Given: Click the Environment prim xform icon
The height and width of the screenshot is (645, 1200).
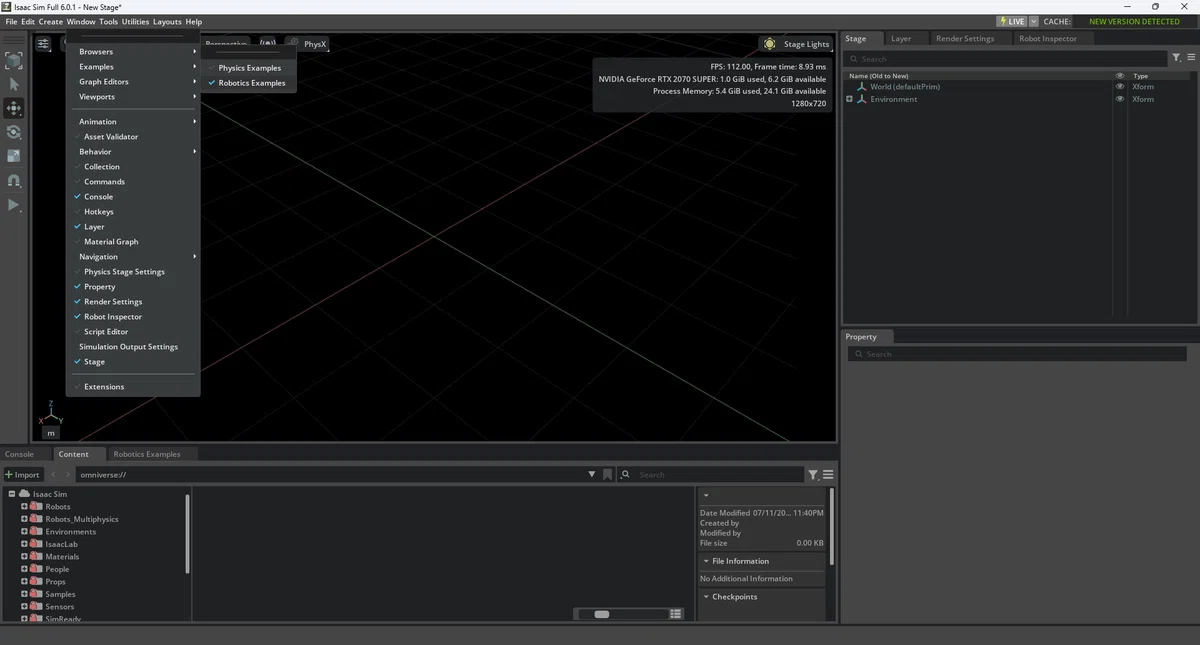Looking at the screenshot, I should [862, 99].
